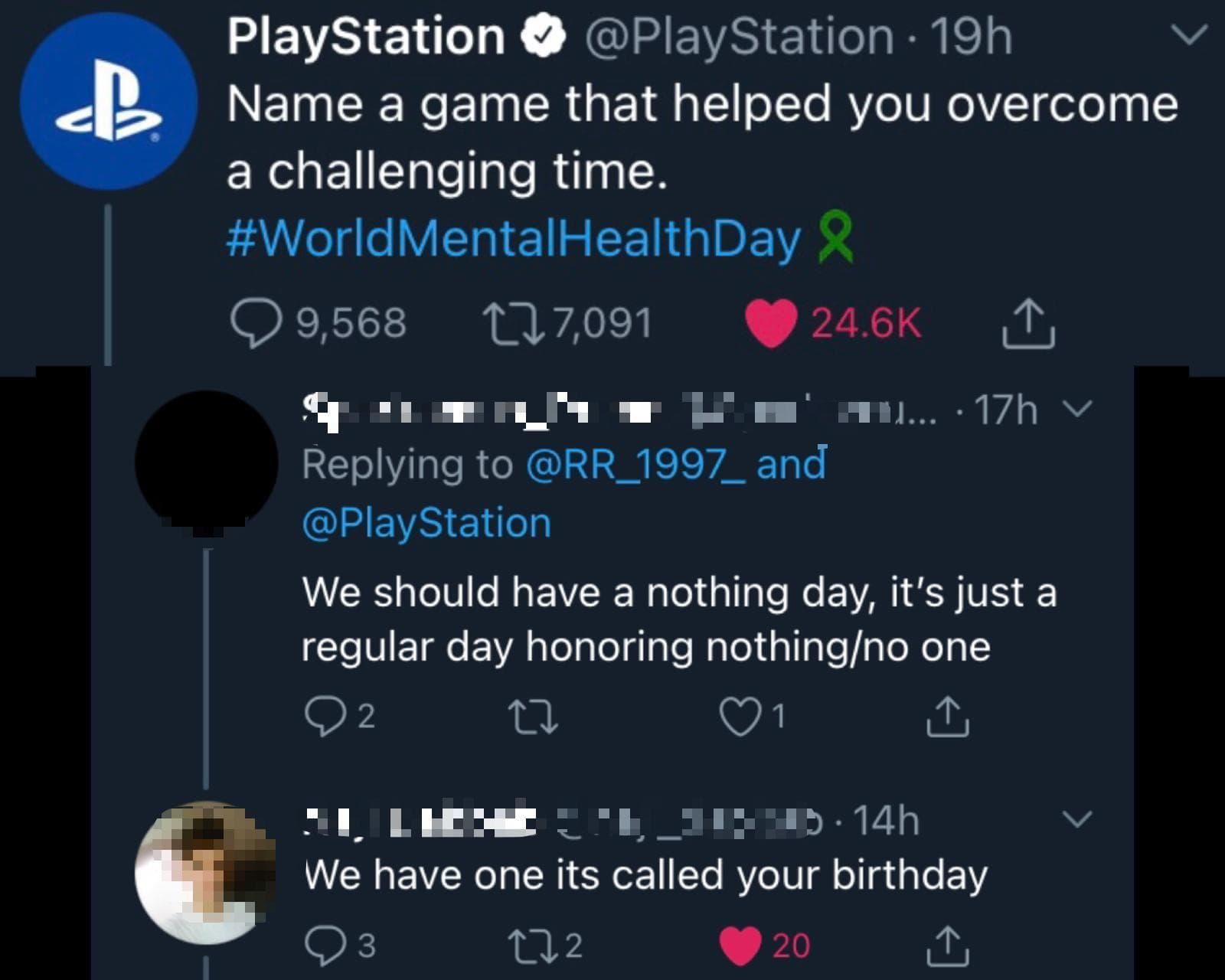Share the "your birthday" tweet
1225x980 pixels.
pyautogui.click(x=948, y=946)
